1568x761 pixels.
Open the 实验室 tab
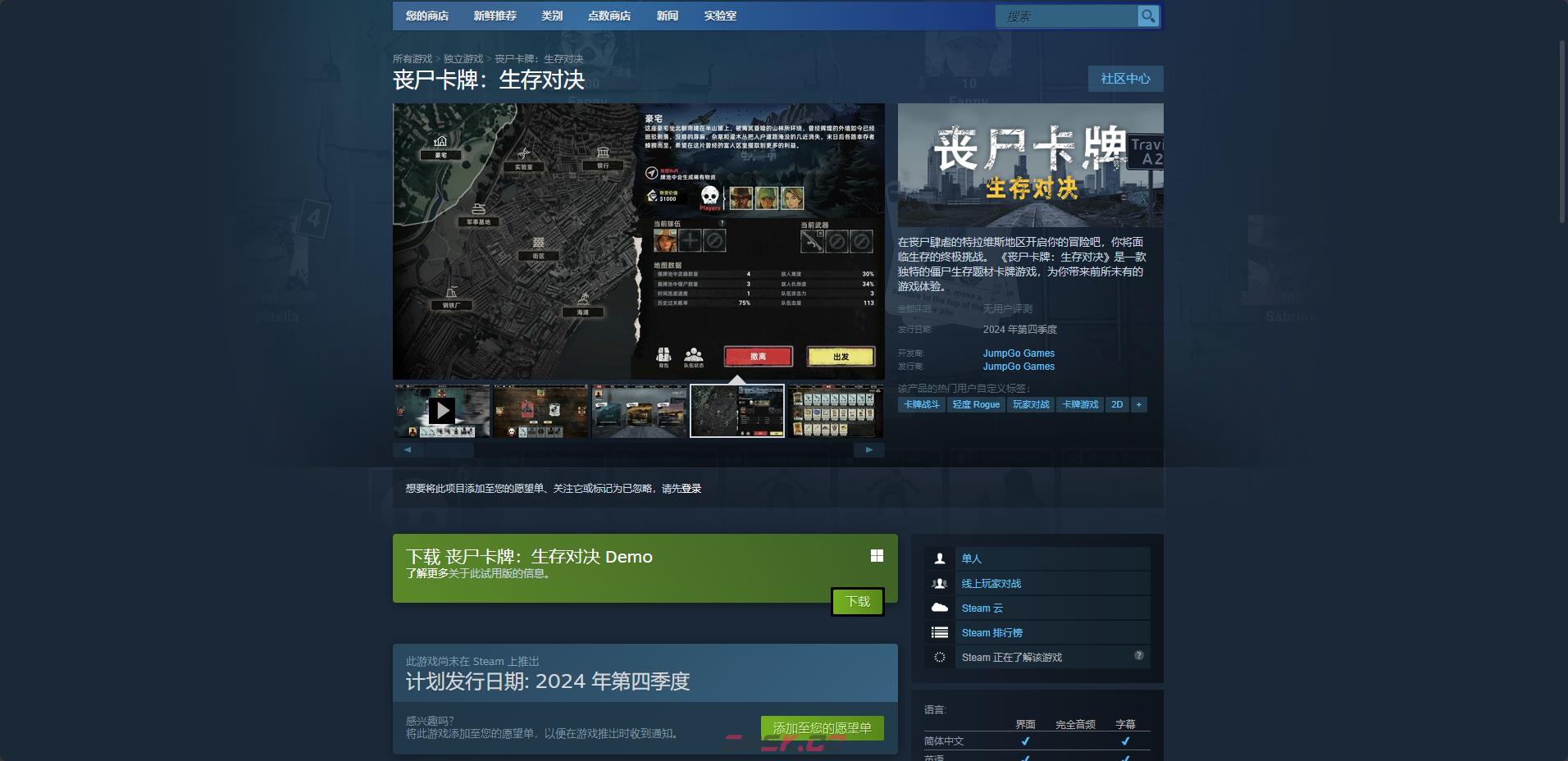pos(720,16)
